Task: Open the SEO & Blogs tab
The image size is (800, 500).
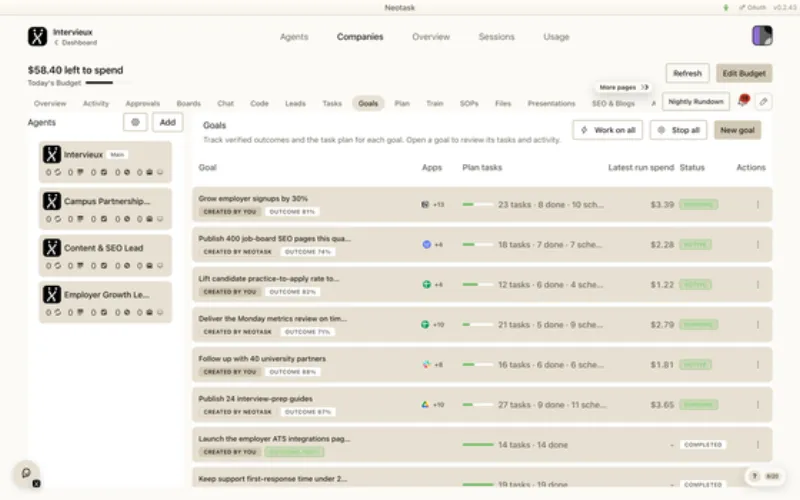Action: pyautogui.click(x=613, y=104)
